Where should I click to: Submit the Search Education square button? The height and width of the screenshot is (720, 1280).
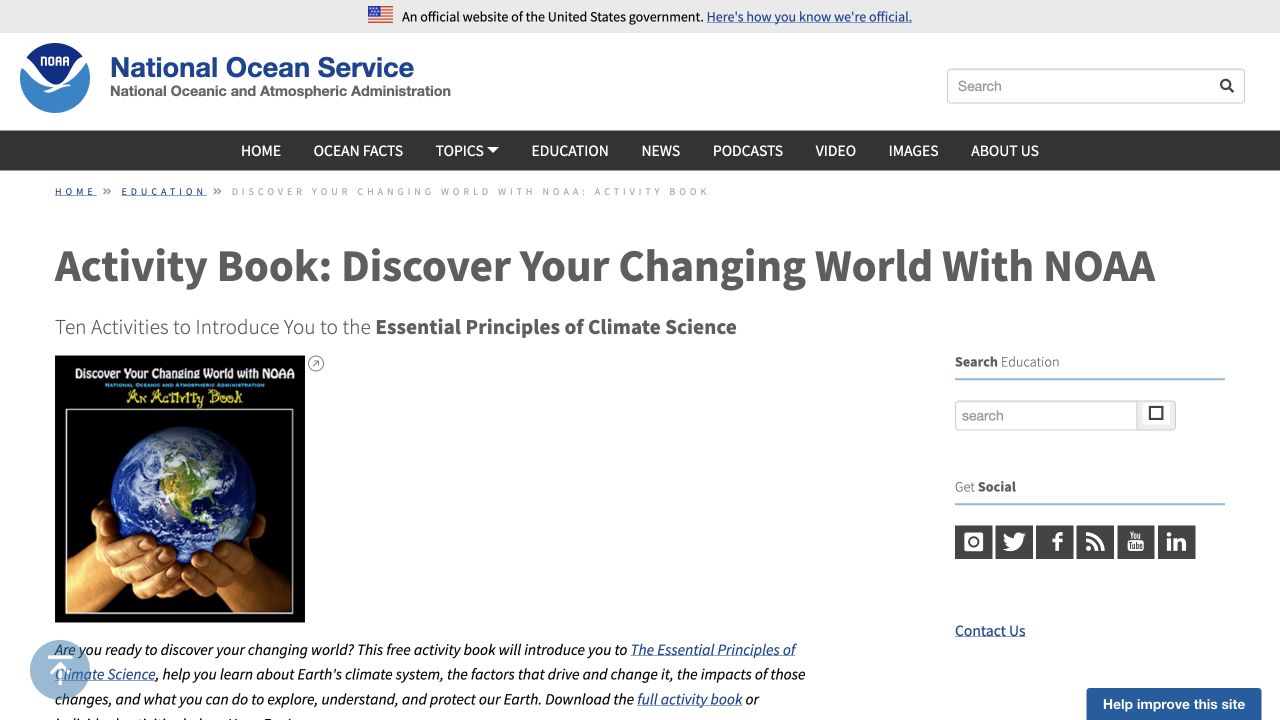pyautogui.click(x=1156, y=414)
